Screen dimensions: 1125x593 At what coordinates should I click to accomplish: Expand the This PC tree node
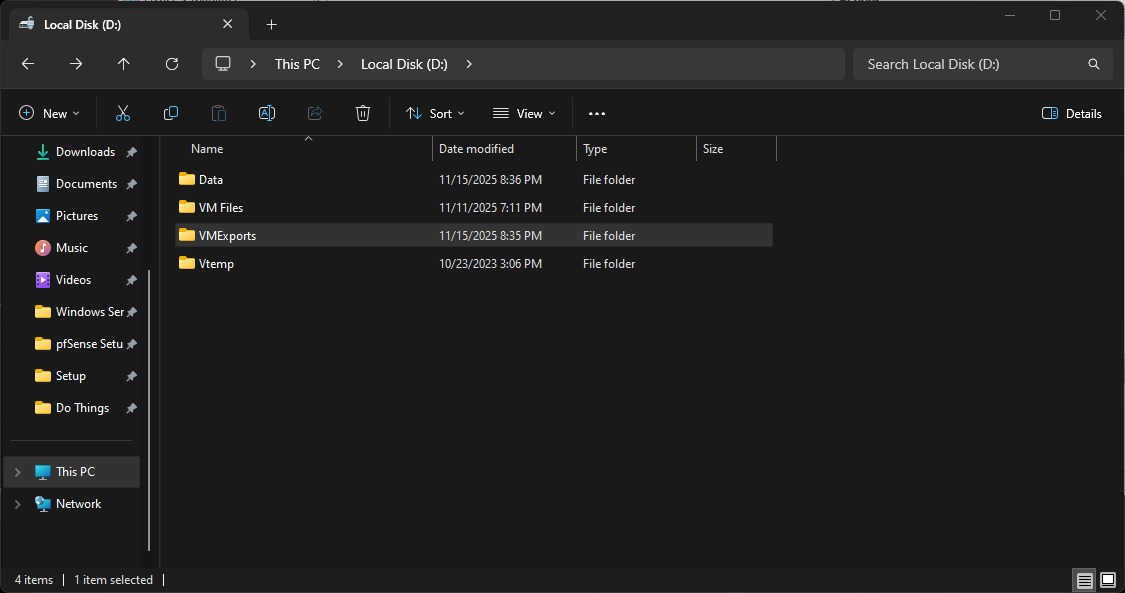pyautogui.click(x=18, y=472)
